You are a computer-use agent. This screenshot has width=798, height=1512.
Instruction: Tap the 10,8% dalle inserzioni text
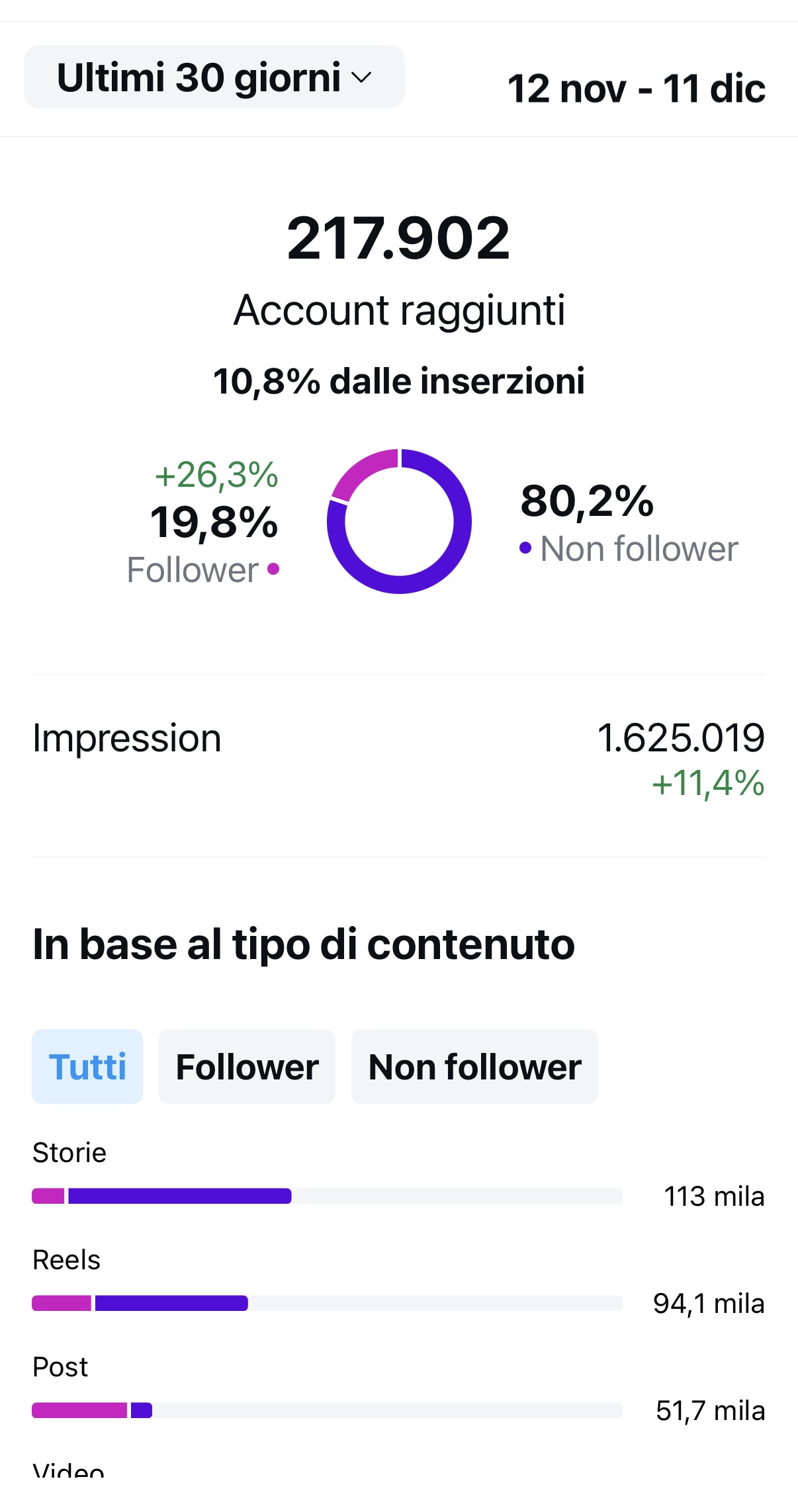click(x=398, y=381)
